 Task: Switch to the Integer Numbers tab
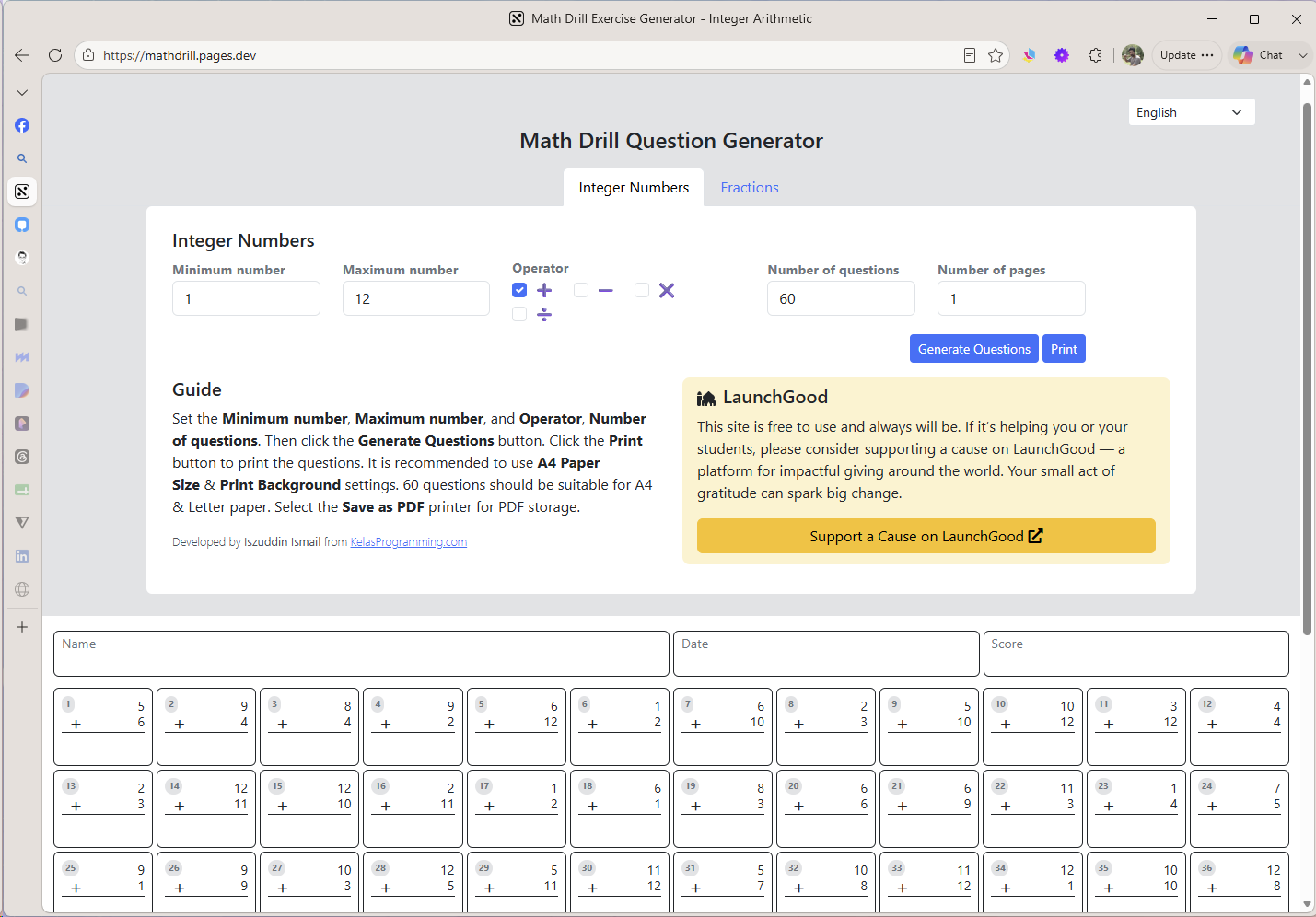(634, 188)
